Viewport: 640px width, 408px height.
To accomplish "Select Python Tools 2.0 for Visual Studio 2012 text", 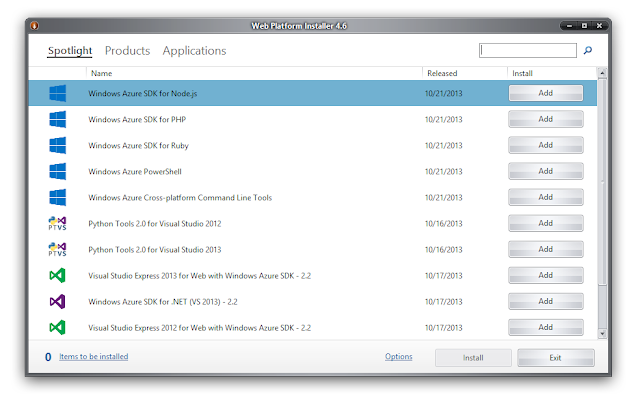I will tap(155, 224).
